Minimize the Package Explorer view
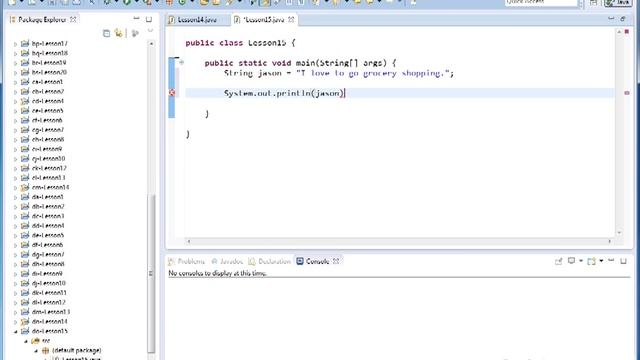This screenshot has width=640, height=360. point(136,19)
